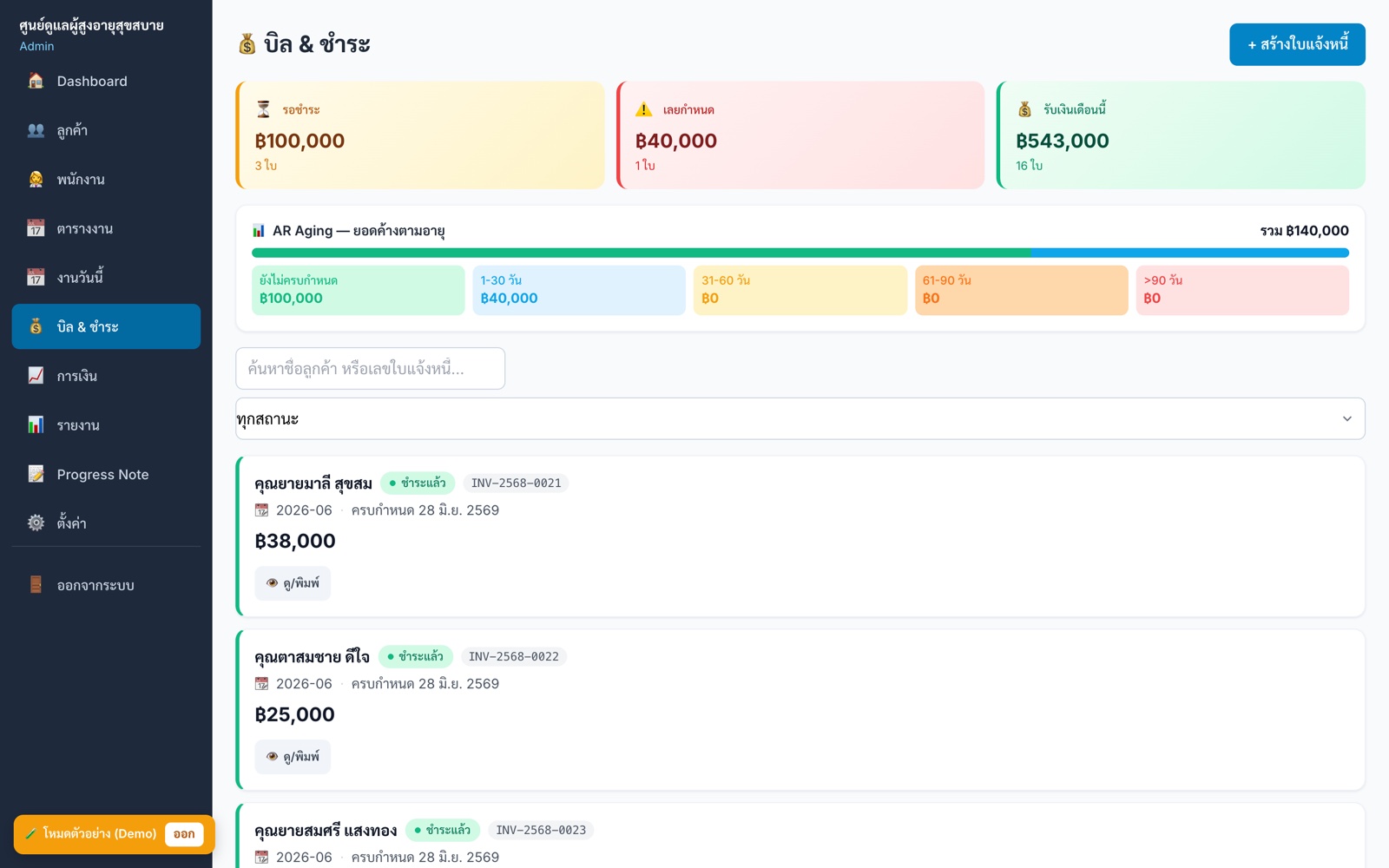Open the ทุกสถานะ status filter dropdown

[800, 418]
